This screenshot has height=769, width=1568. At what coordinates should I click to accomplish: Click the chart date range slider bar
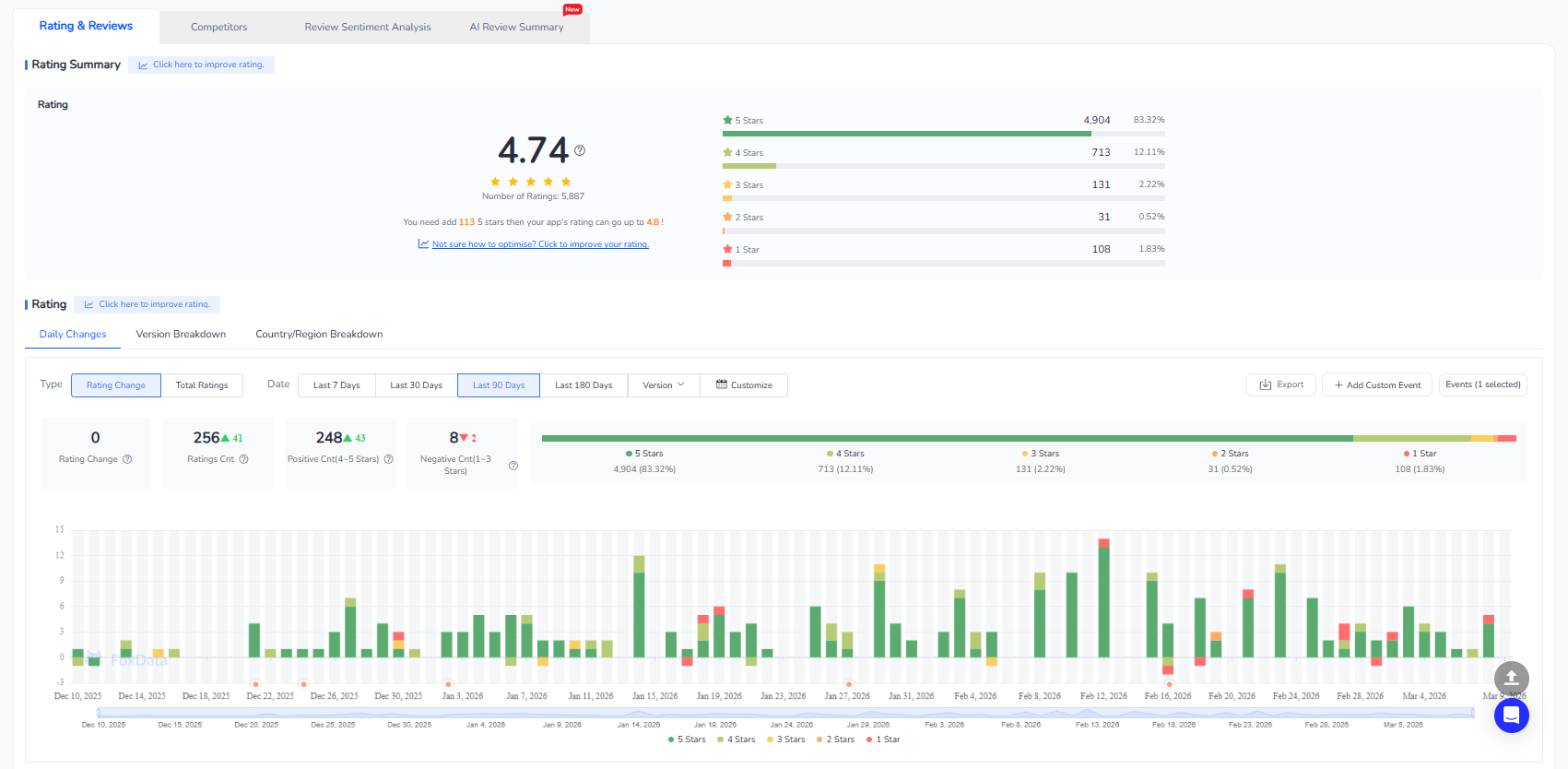(784, 713)
